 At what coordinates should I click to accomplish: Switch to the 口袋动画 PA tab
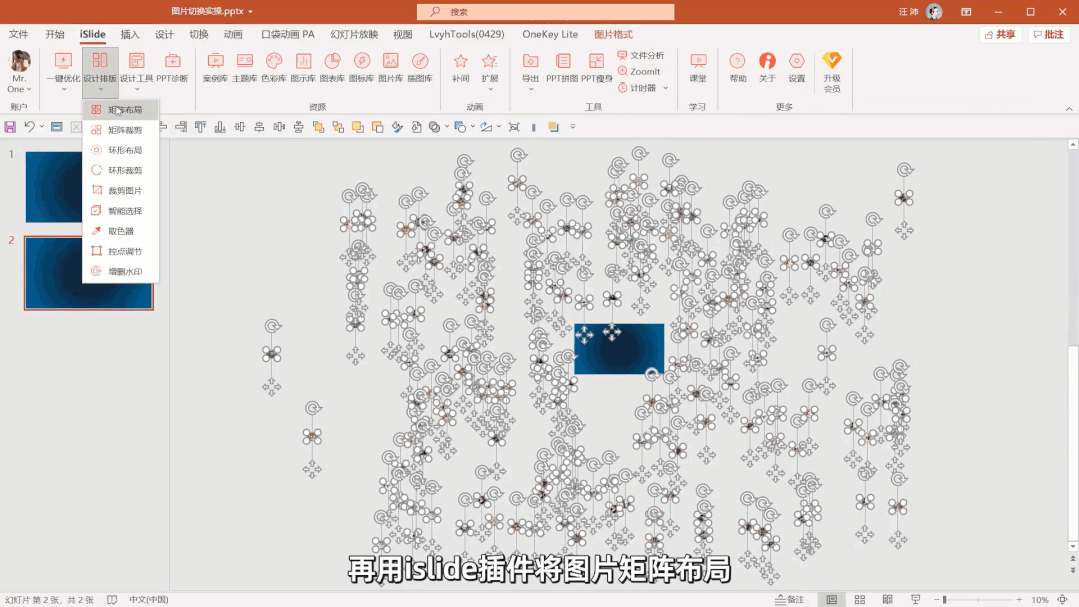(x=288, y=34)
